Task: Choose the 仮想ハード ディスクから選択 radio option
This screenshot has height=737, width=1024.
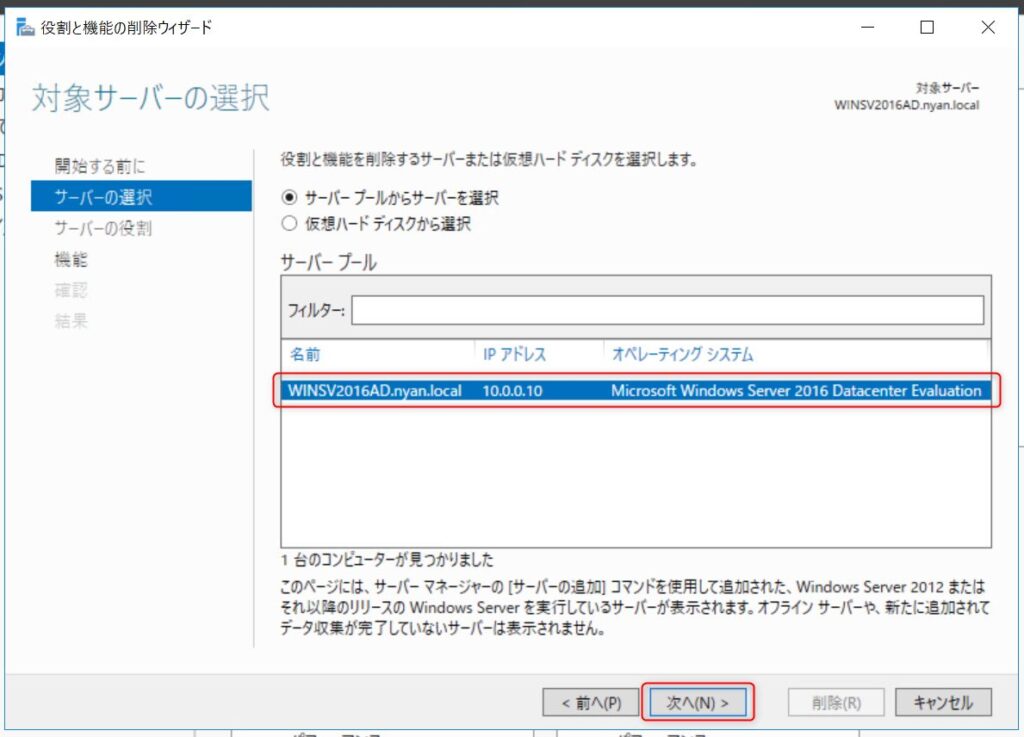Action: tap(290, 224)
